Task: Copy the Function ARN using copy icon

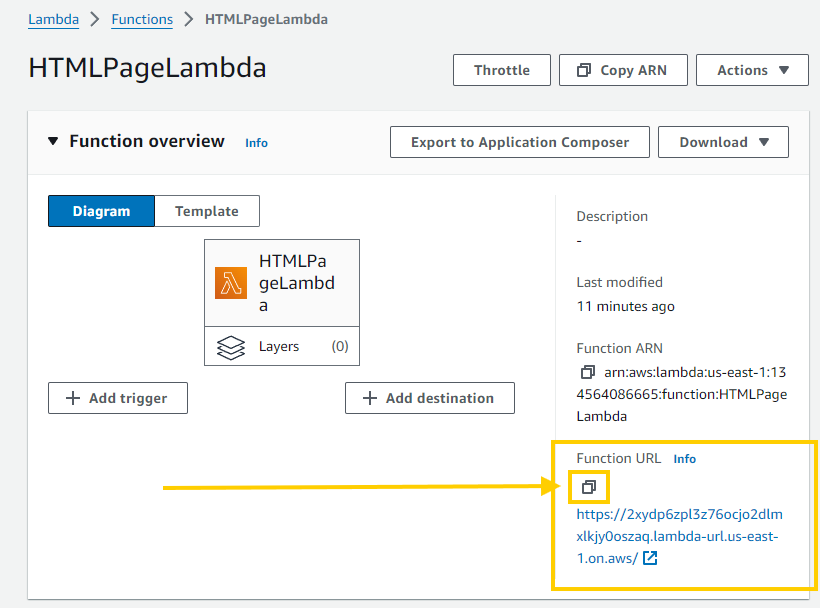Action: (x=588, y=372)
